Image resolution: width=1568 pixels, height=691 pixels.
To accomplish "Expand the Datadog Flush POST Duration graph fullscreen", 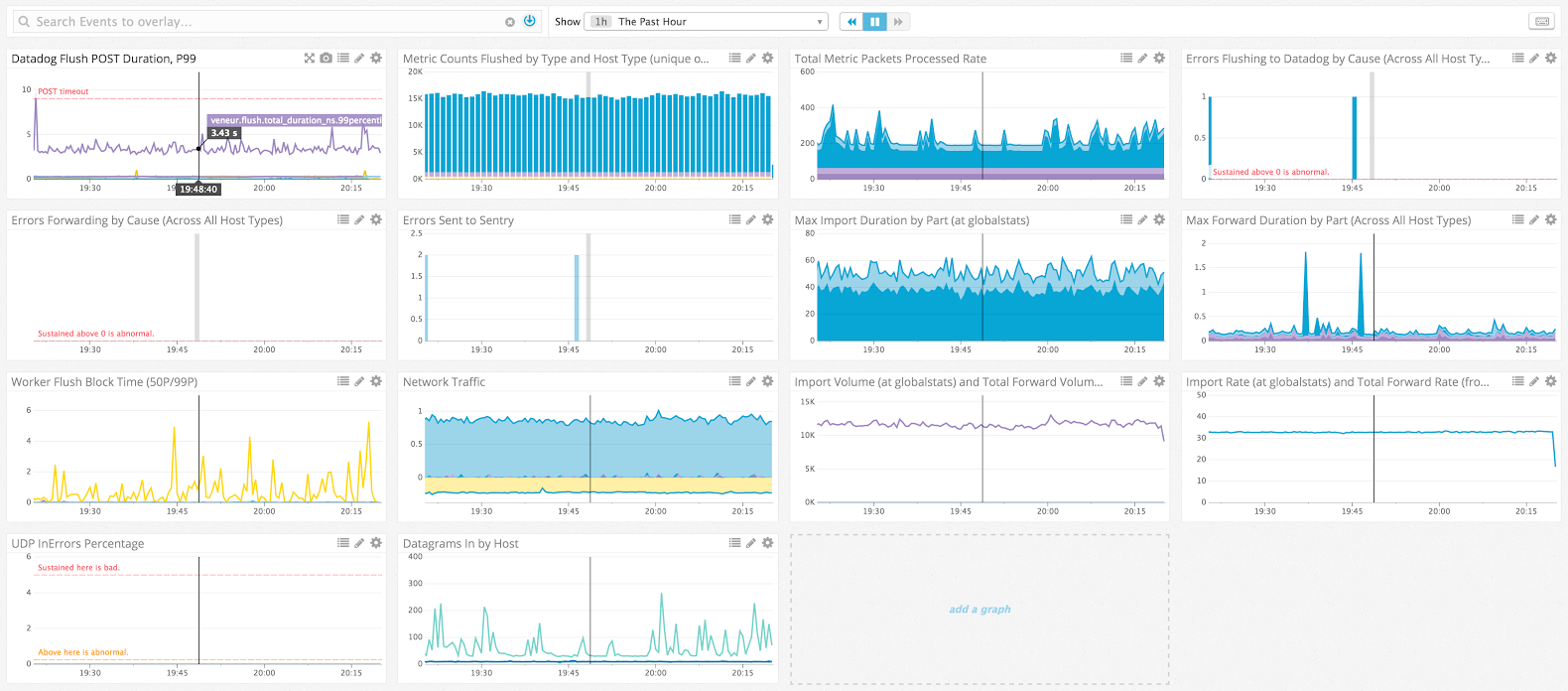I will pyautogui.click(x=310, y=59).
